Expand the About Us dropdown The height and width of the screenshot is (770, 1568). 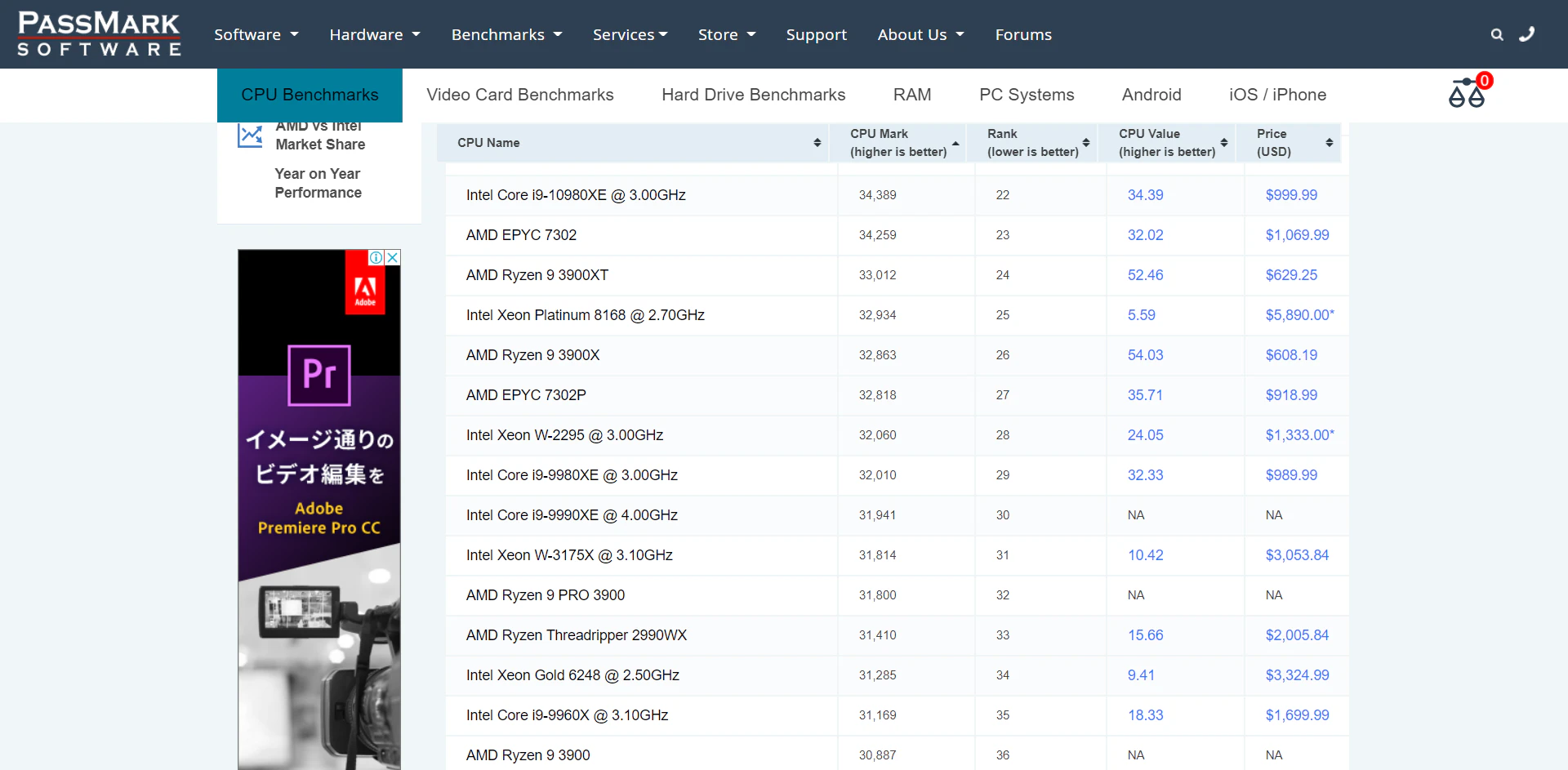tap(921, 34)
